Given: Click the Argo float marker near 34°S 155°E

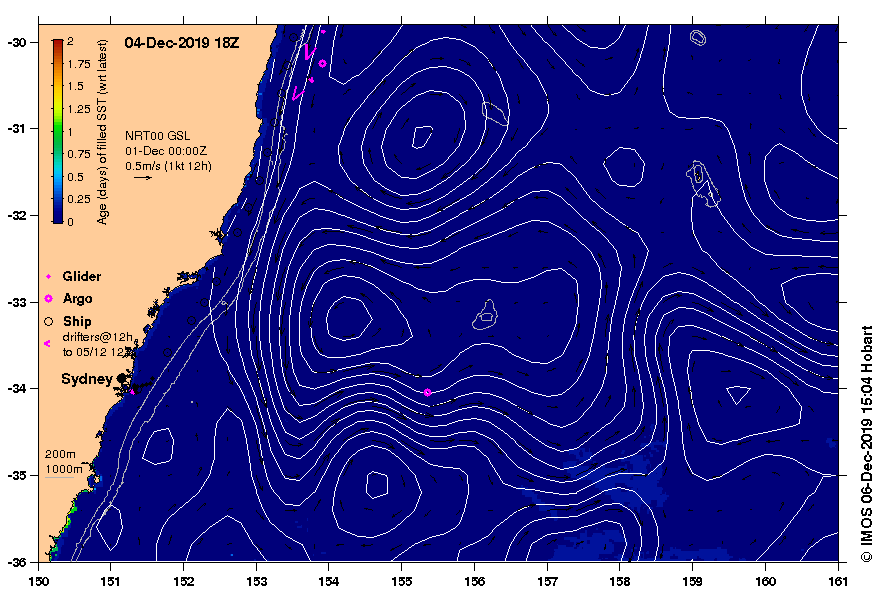Looking at the screenshot, I should click(428, 393).
